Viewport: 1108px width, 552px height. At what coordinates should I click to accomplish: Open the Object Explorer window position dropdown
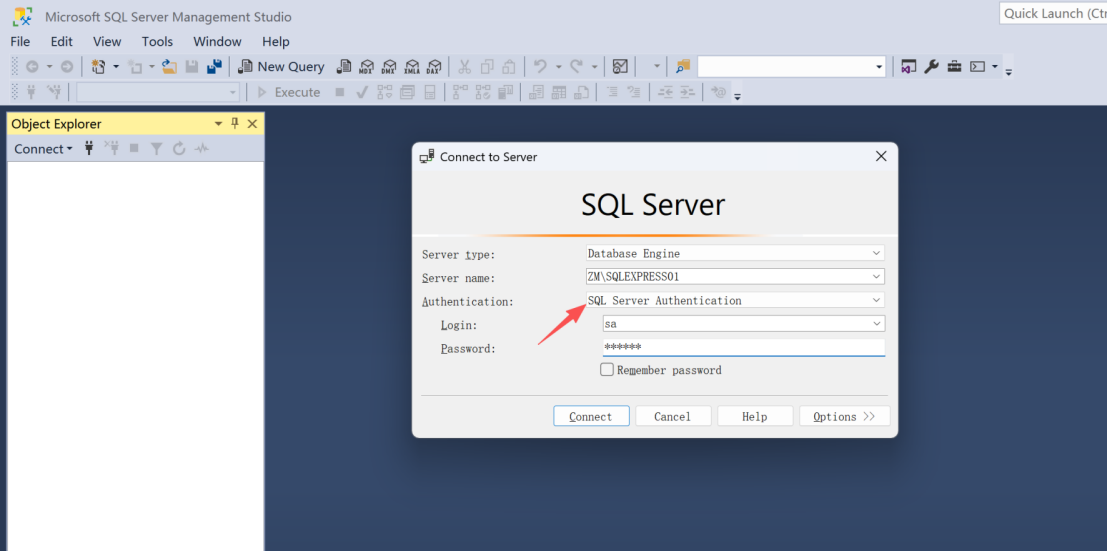(218, 124)
